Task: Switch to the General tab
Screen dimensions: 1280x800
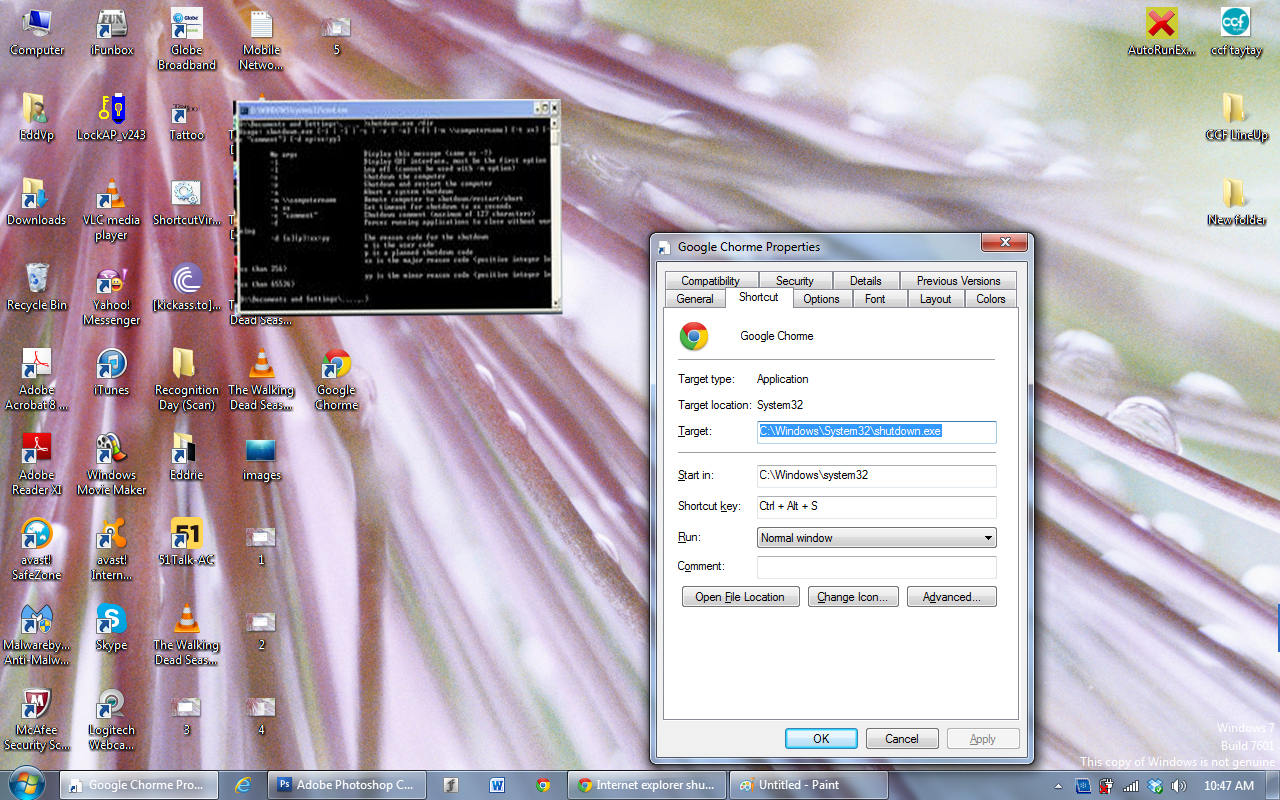Action: click(x=695, y=299)
